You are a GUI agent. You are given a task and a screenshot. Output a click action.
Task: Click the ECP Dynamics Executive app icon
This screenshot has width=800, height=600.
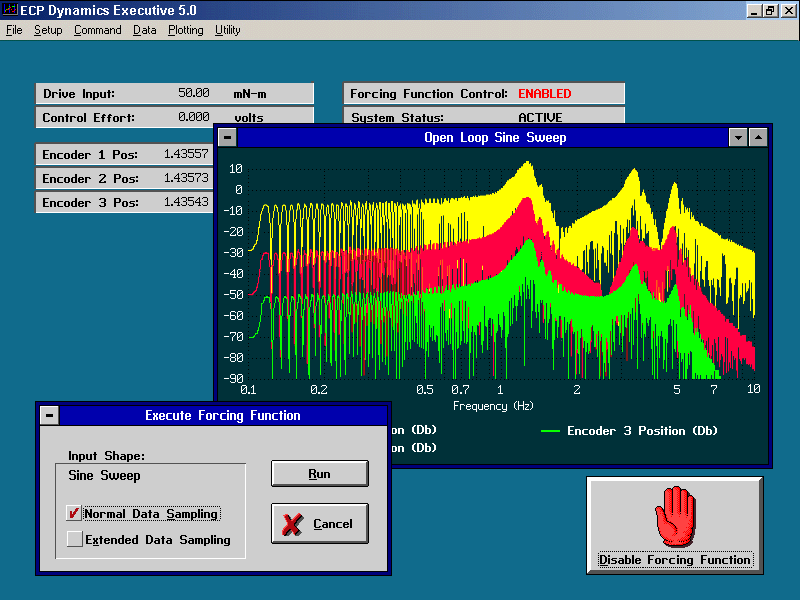pos(10,10)
